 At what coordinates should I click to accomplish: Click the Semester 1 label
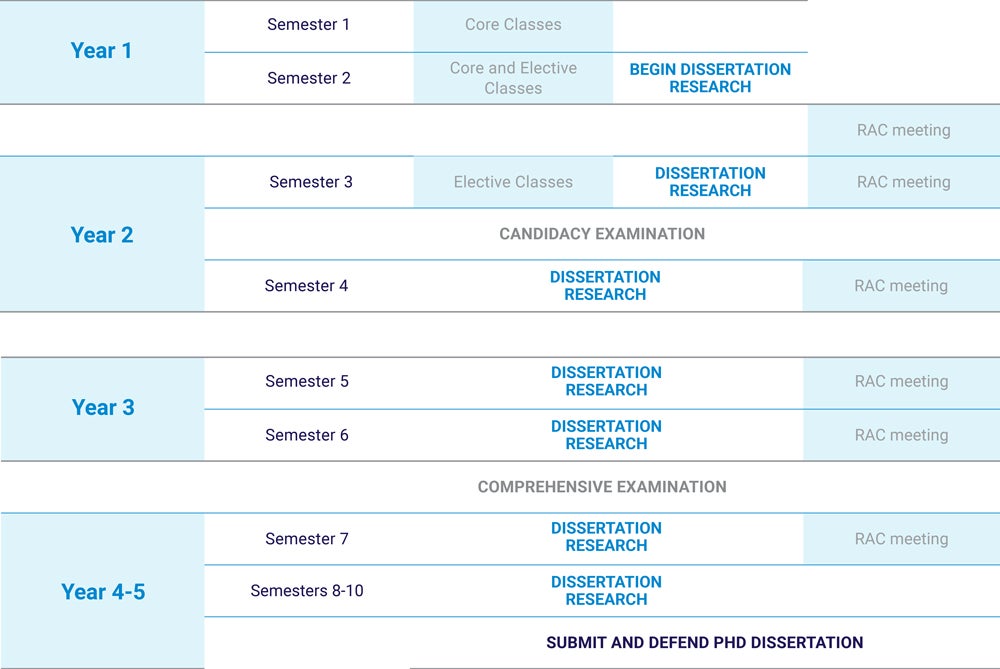(x=308, y=24)
